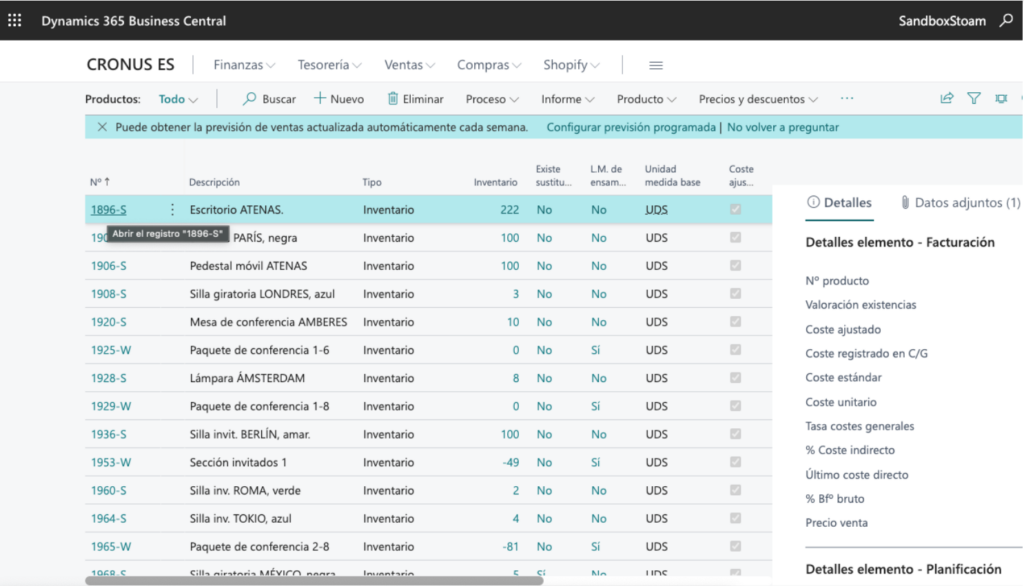Image resolution: width=1024 pixels, height=586 pixels.
Task: Expand the Finanzas menu
Action: coord(244,65)
